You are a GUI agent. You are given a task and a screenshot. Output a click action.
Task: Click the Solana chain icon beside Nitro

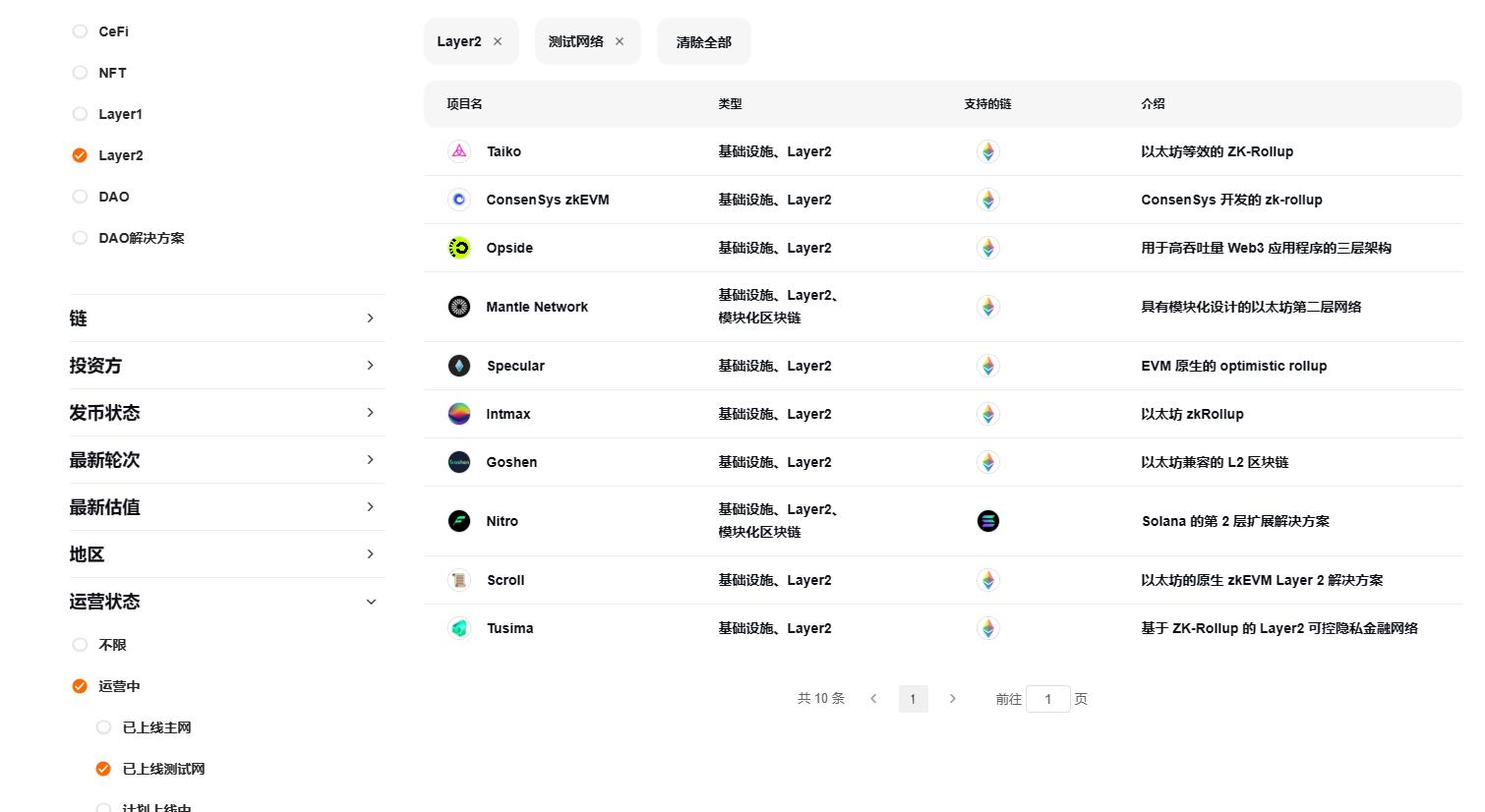click(x=987, y=520)
